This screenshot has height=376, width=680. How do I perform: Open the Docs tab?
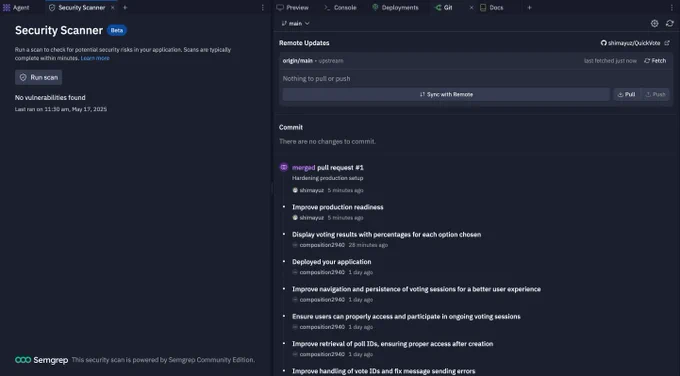point(492,7)
